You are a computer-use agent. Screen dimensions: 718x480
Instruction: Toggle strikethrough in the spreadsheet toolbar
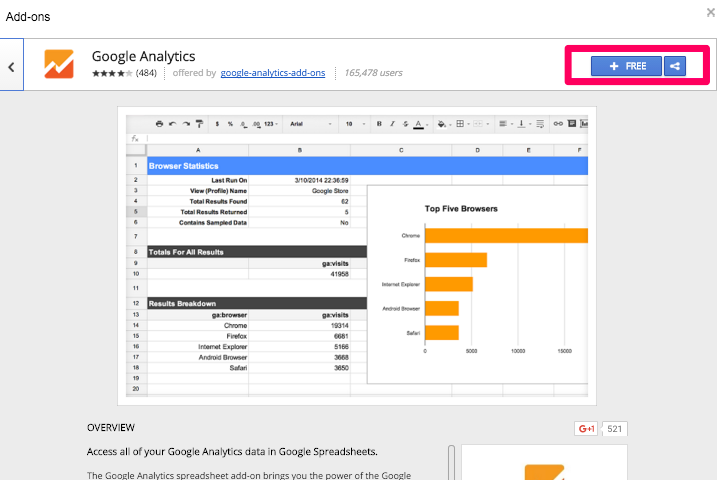tap(407, 124)
